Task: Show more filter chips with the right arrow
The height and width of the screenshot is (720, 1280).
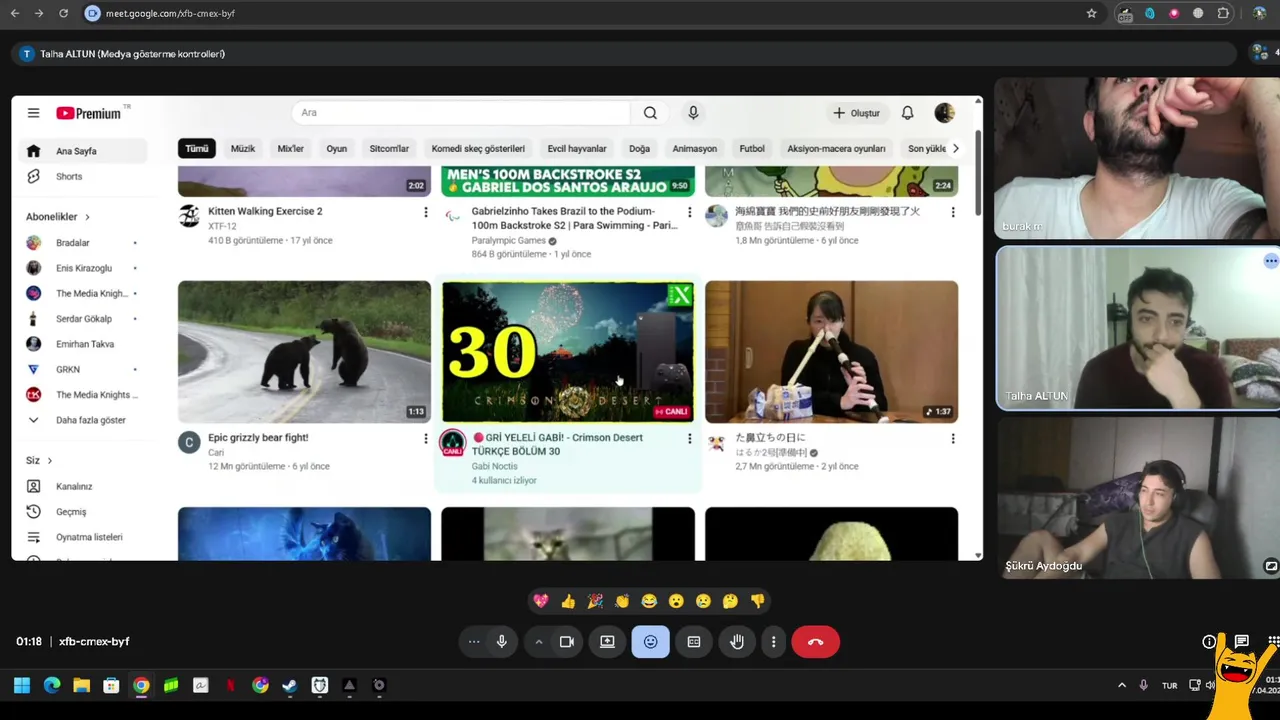Action: pyautogui.click(x=955, y=148)
